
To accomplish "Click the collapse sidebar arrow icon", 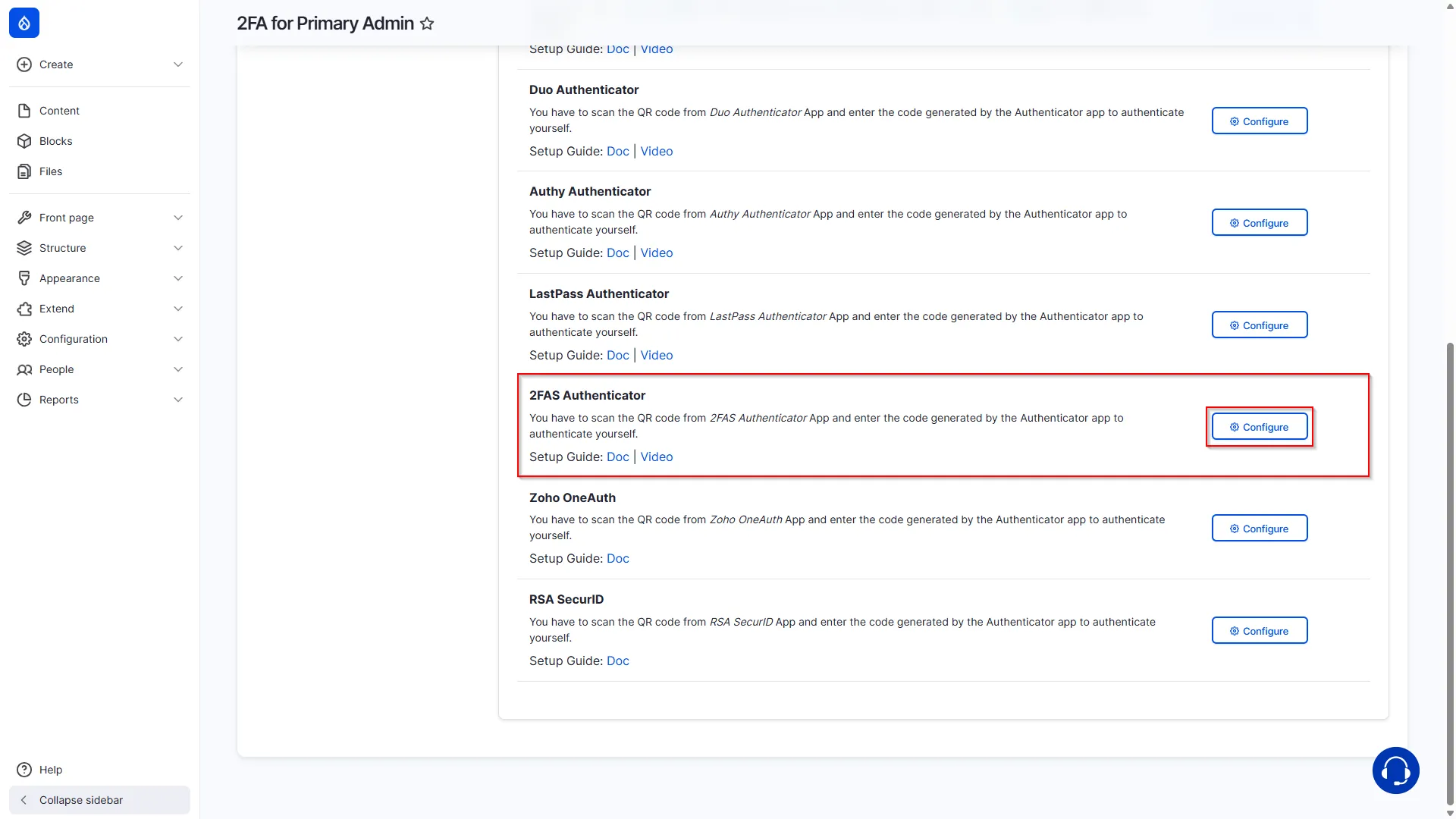I will coord(24,800).
